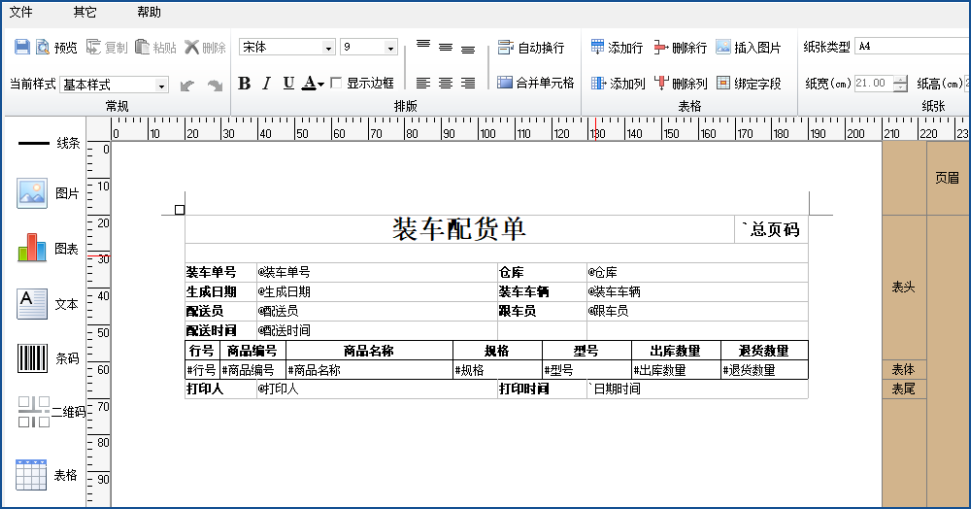Toggle italic text formatting
The image size is (971, 509).
pyautogui.click(x=266, y=84)
